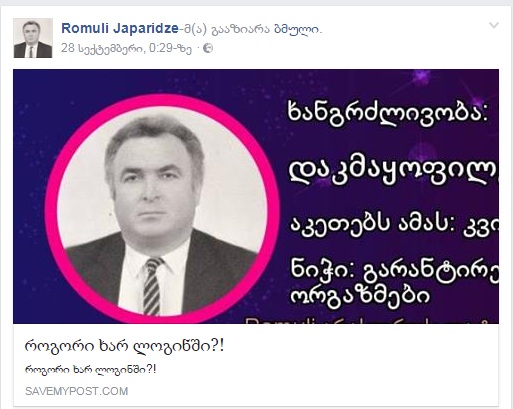Open the Romuli Japaridze profile name link
This screenshot has height=409, width=513.
click(x=120, y=28)
